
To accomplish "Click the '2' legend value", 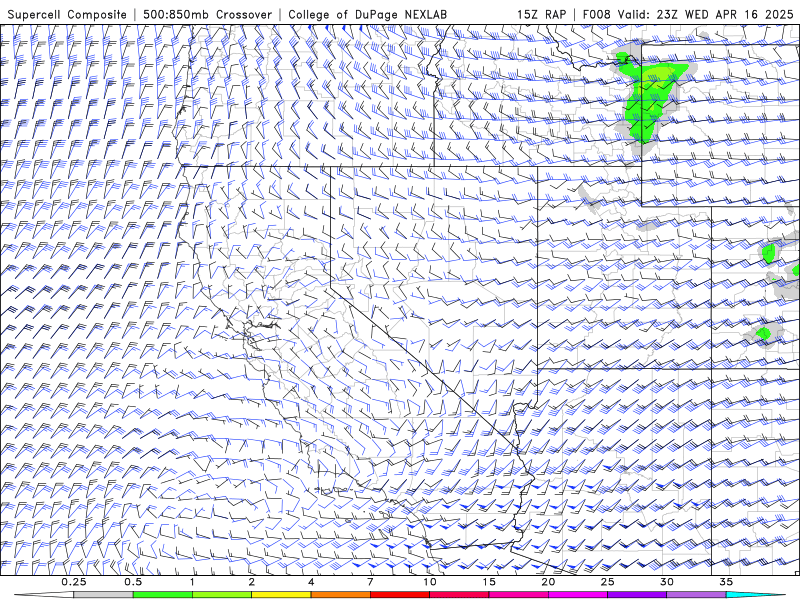I will click(252, 582).
